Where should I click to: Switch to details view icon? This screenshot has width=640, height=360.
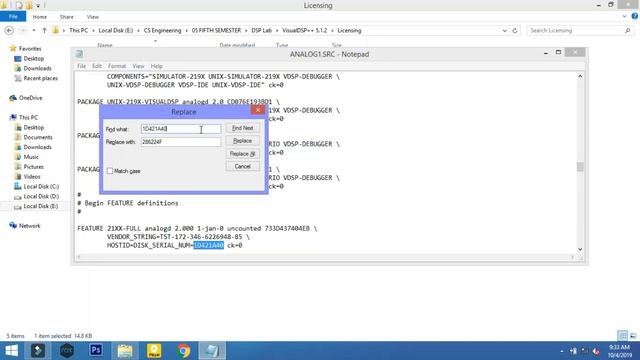coord(622,336)
